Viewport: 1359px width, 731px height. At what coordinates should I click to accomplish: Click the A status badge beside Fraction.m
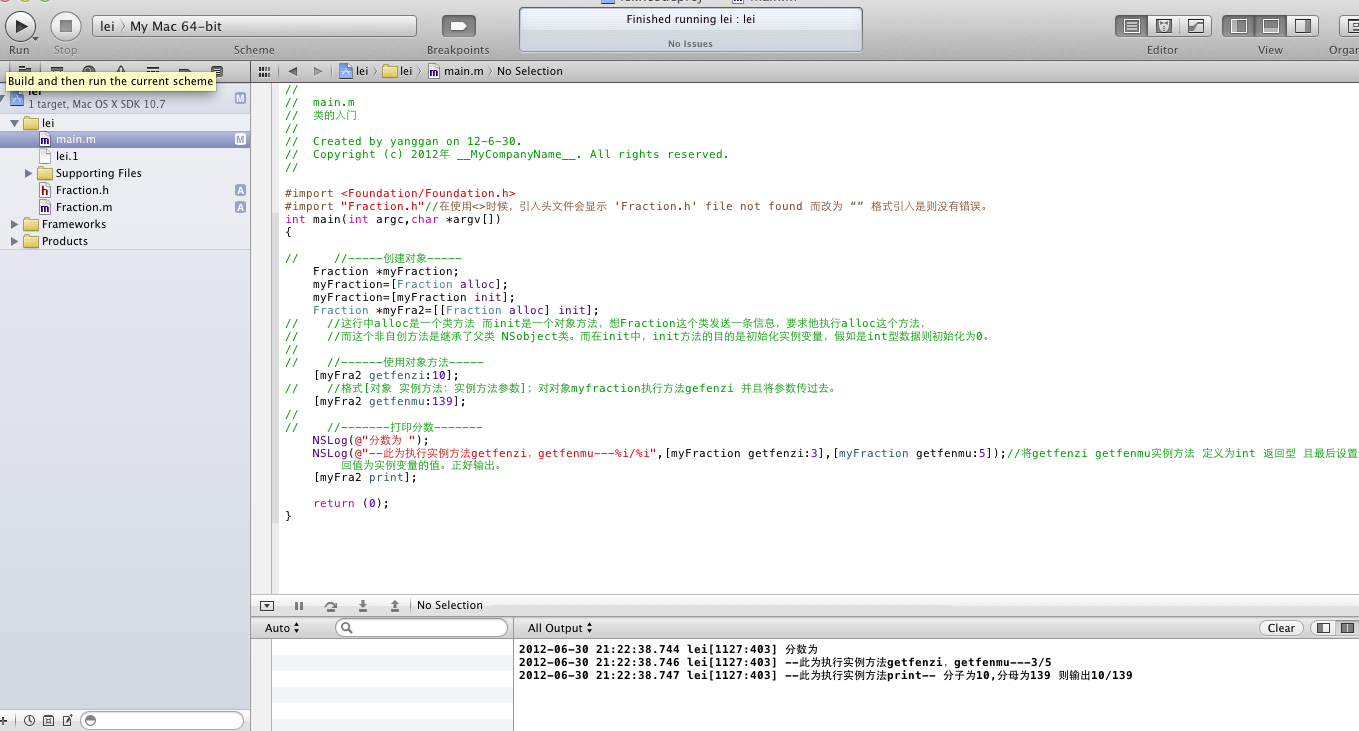(240, 207)
